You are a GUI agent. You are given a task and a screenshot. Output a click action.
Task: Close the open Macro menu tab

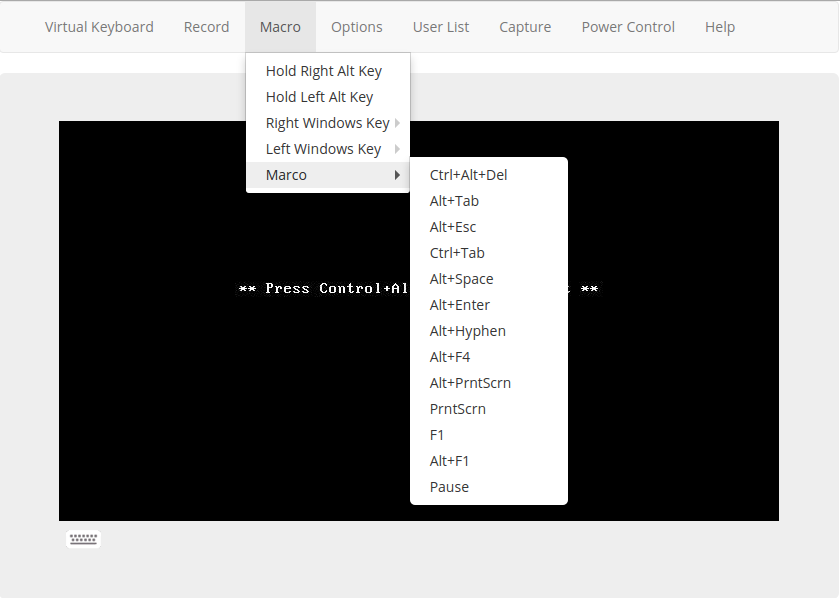click(x=280, y=27)
